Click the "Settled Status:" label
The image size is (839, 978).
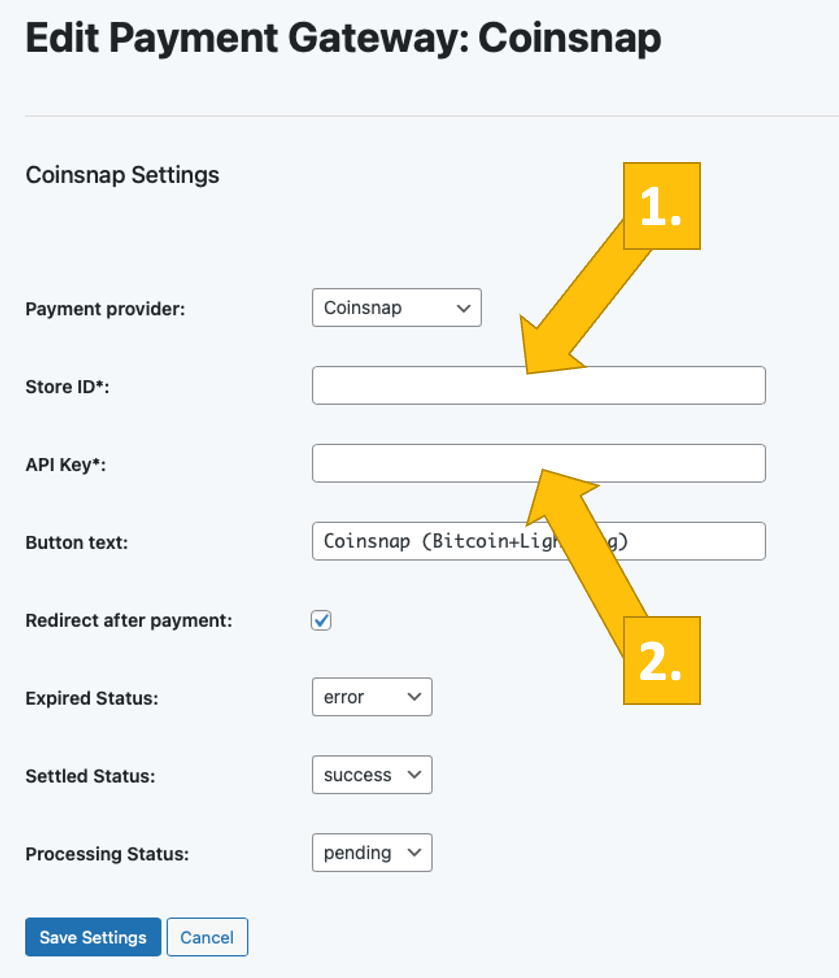90,776
